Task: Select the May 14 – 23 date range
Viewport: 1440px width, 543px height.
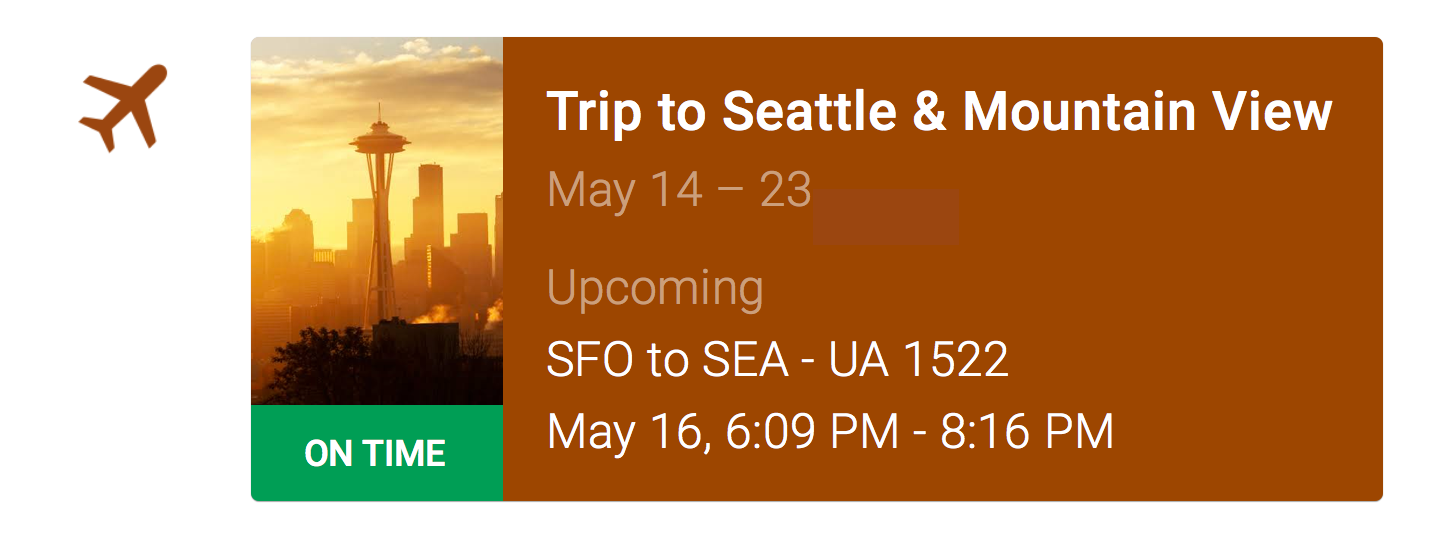Action: point(679,190)
